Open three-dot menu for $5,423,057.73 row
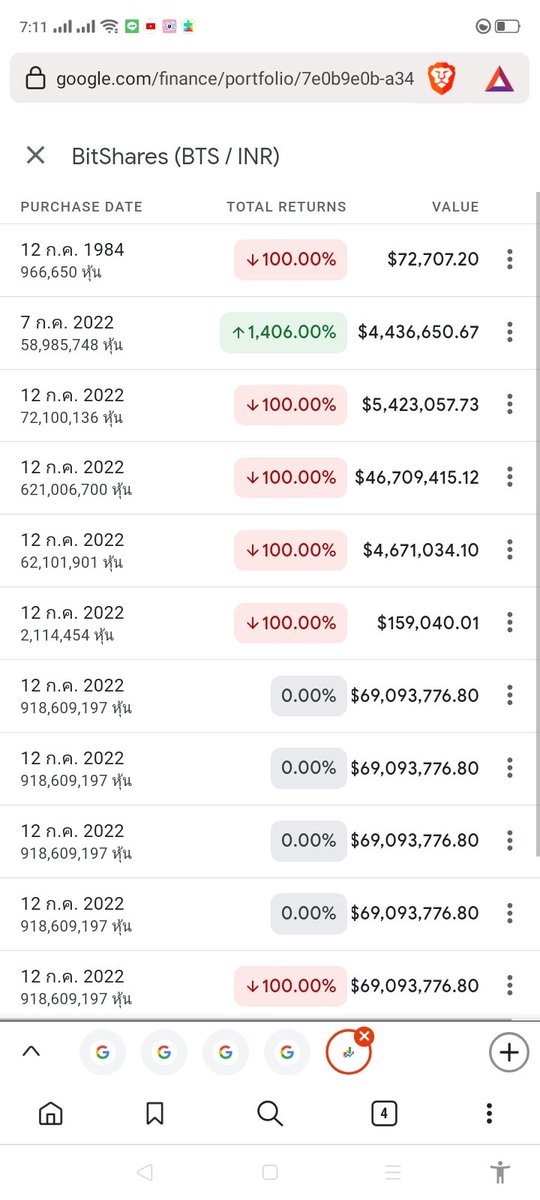Viewport: 540px width, 1200px height. click(510, 404)
